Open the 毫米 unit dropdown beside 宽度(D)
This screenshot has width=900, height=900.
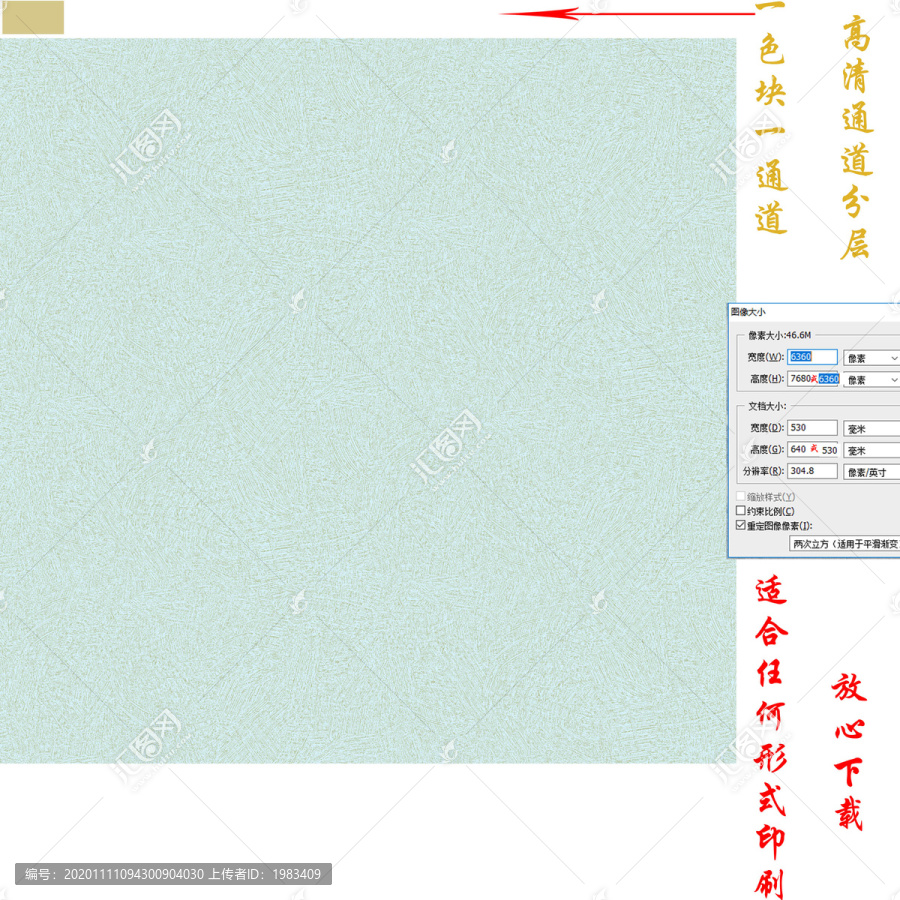(871, 429)
